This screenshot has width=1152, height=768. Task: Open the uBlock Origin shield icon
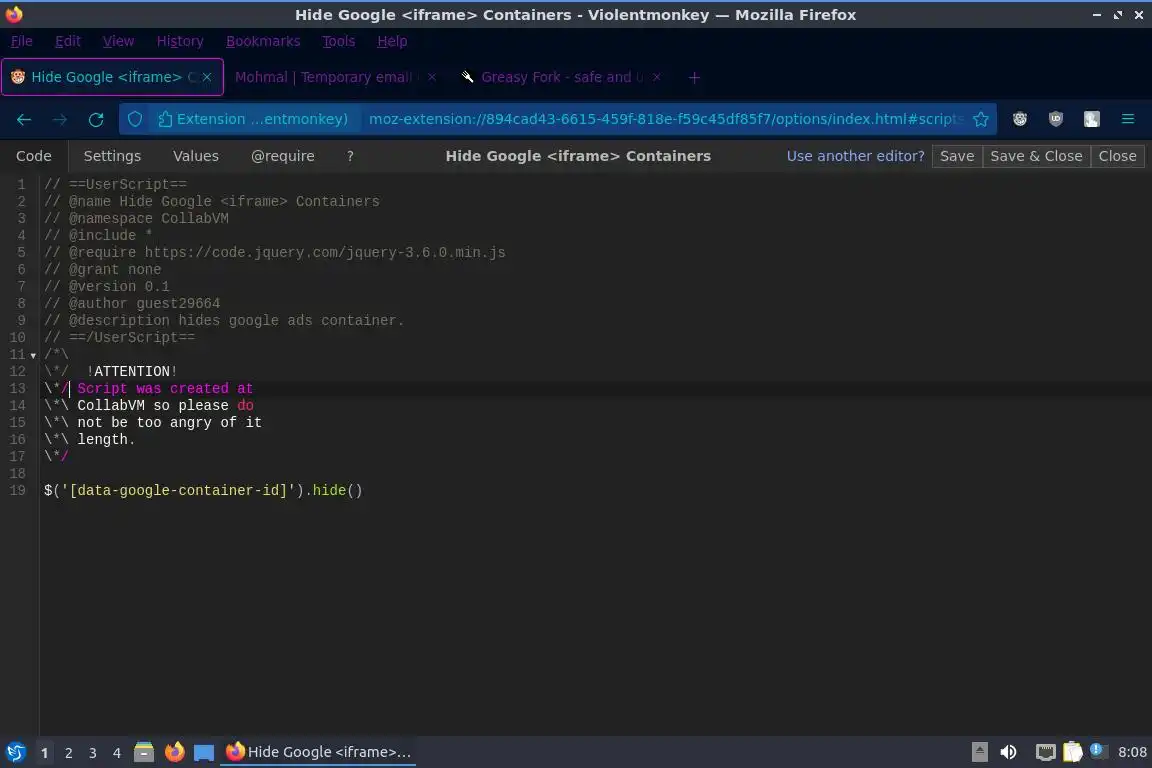1055,119
